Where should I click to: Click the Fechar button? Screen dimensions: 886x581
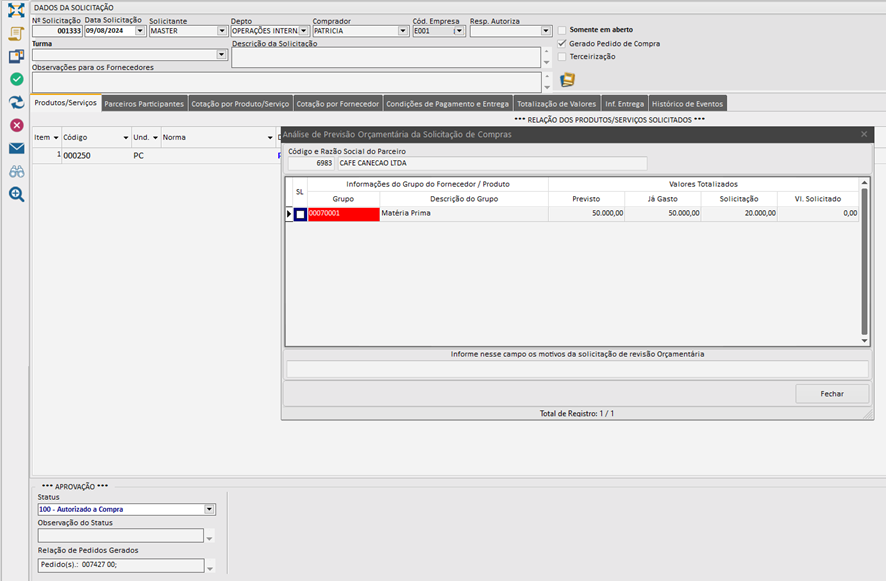coord(832,393)
